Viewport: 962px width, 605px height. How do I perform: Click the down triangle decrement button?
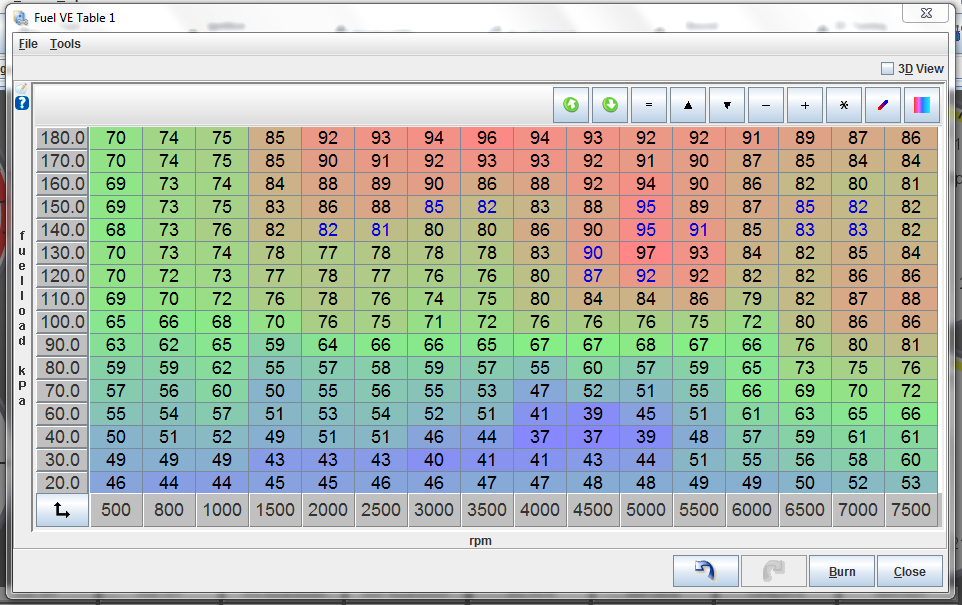click(727, 105)
